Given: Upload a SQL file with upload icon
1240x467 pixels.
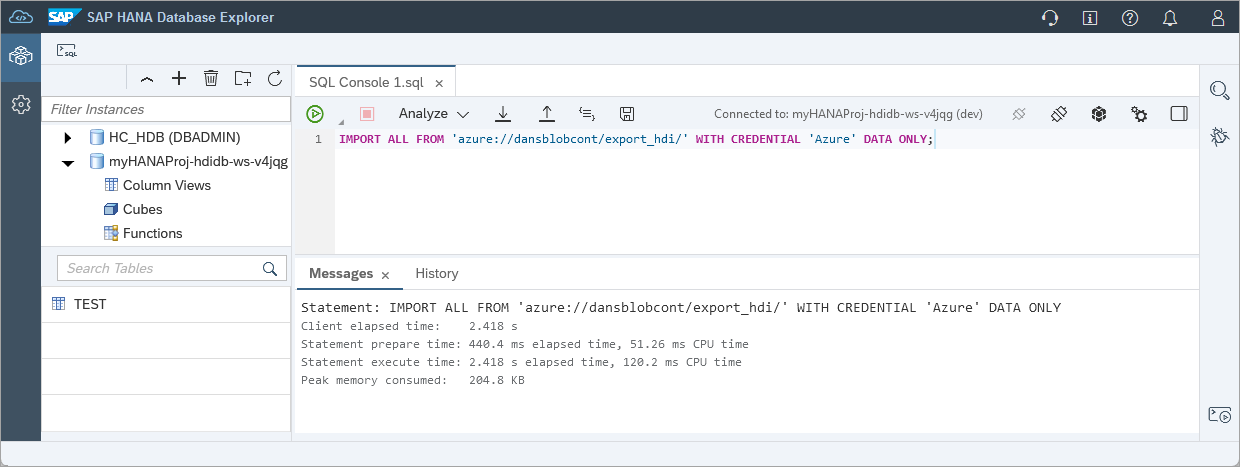Looking at the screenshot, I should coord(547,114).
